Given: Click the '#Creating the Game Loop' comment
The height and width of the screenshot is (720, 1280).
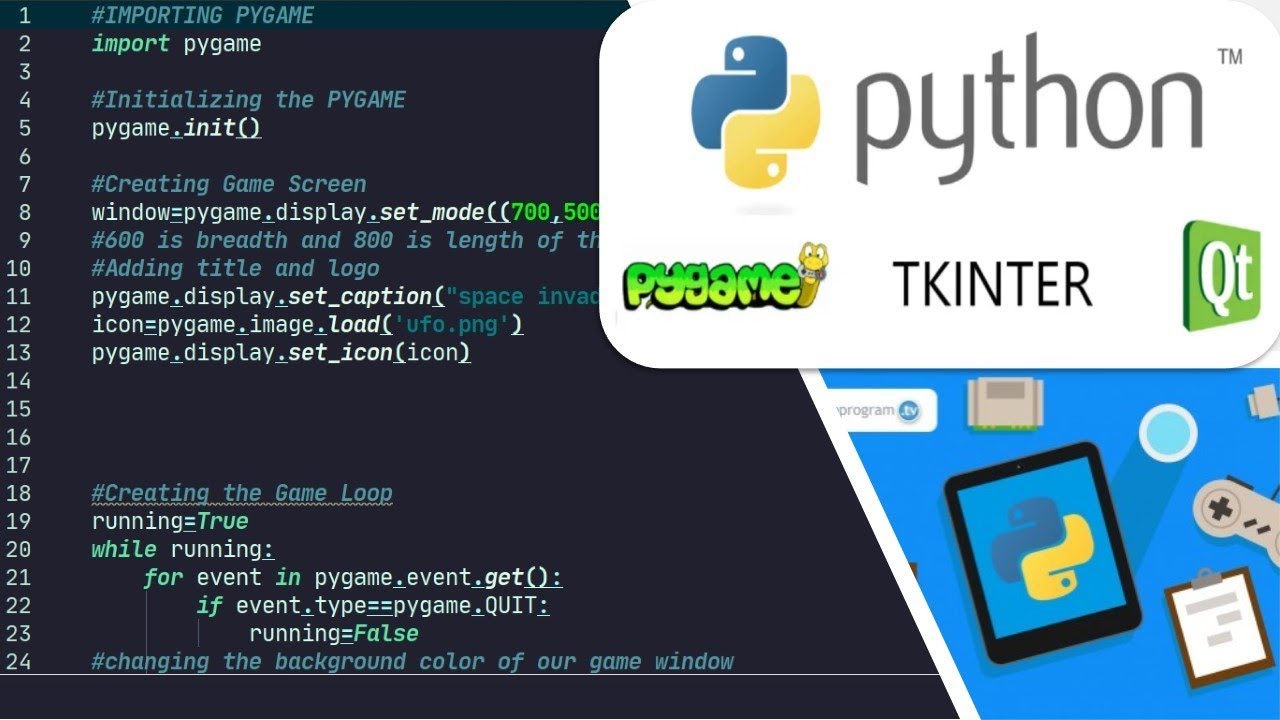Looking at the screenshot, I should point(241,493).
